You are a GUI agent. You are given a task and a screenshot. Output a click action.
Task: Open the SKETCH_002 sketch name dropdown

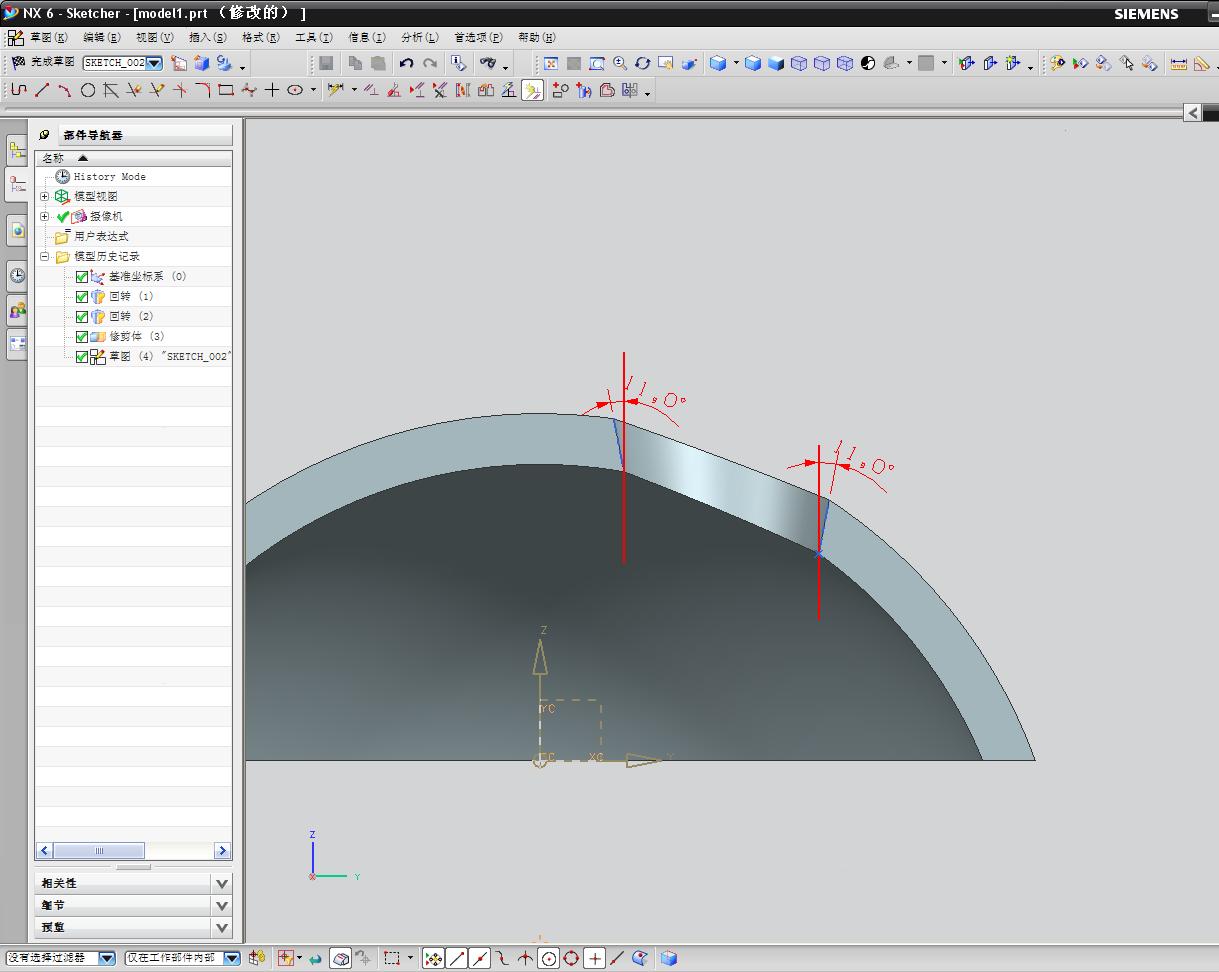155,63
